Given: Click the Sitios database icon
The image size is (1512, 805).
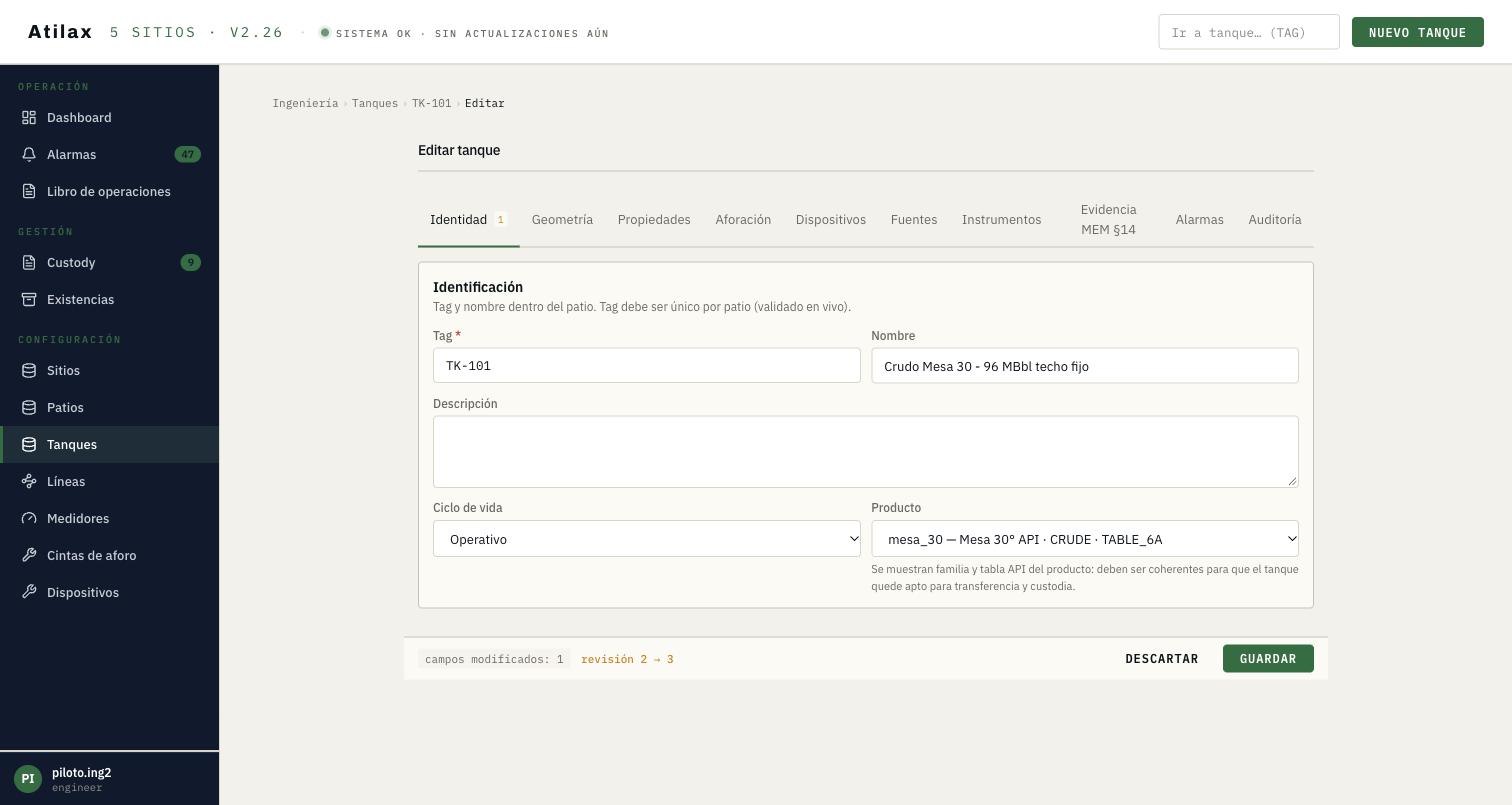Looking at the screenshot, I should [29, 371].
